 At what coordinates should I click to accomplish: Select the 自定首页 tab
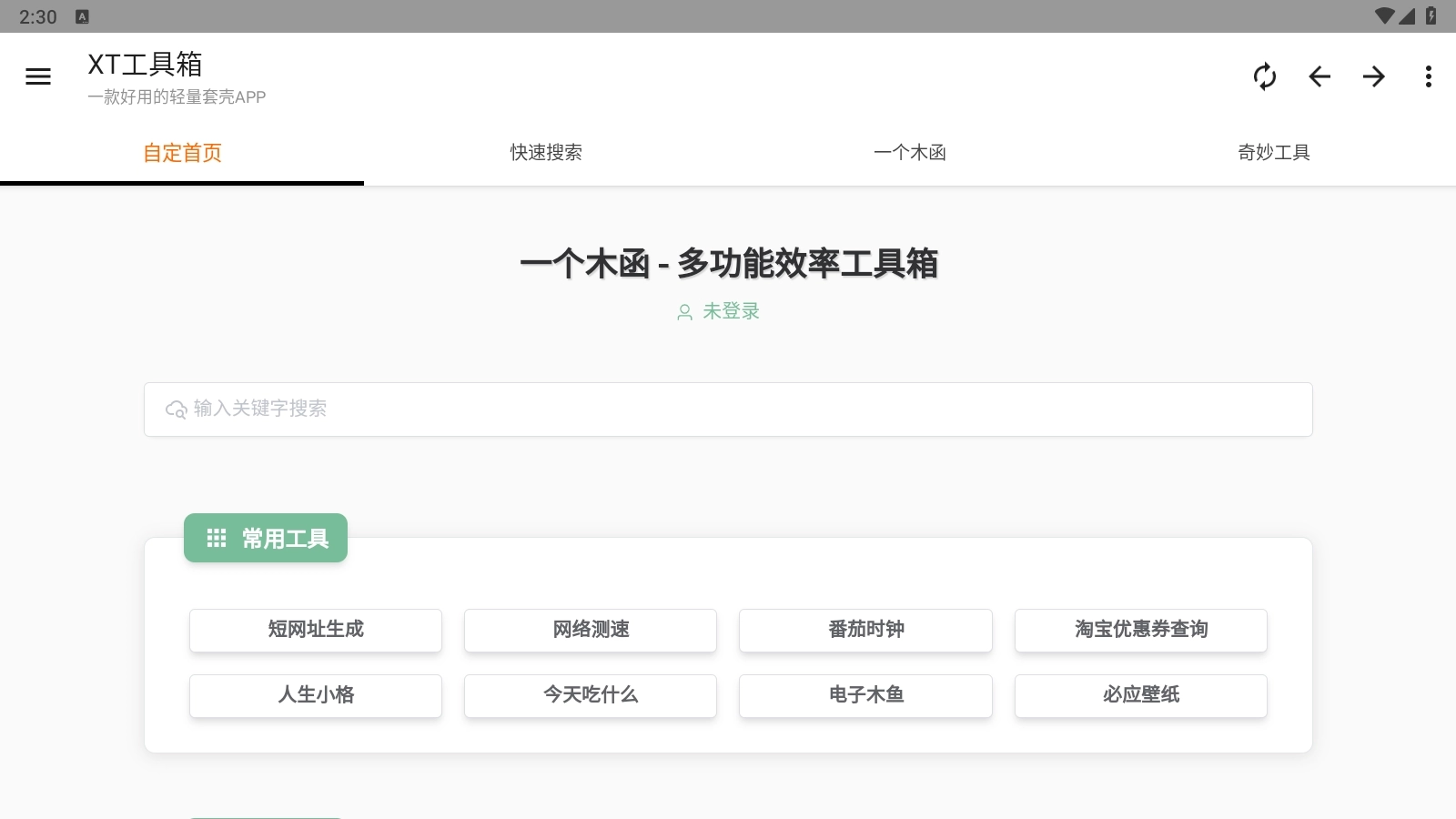tap(182, 153)
